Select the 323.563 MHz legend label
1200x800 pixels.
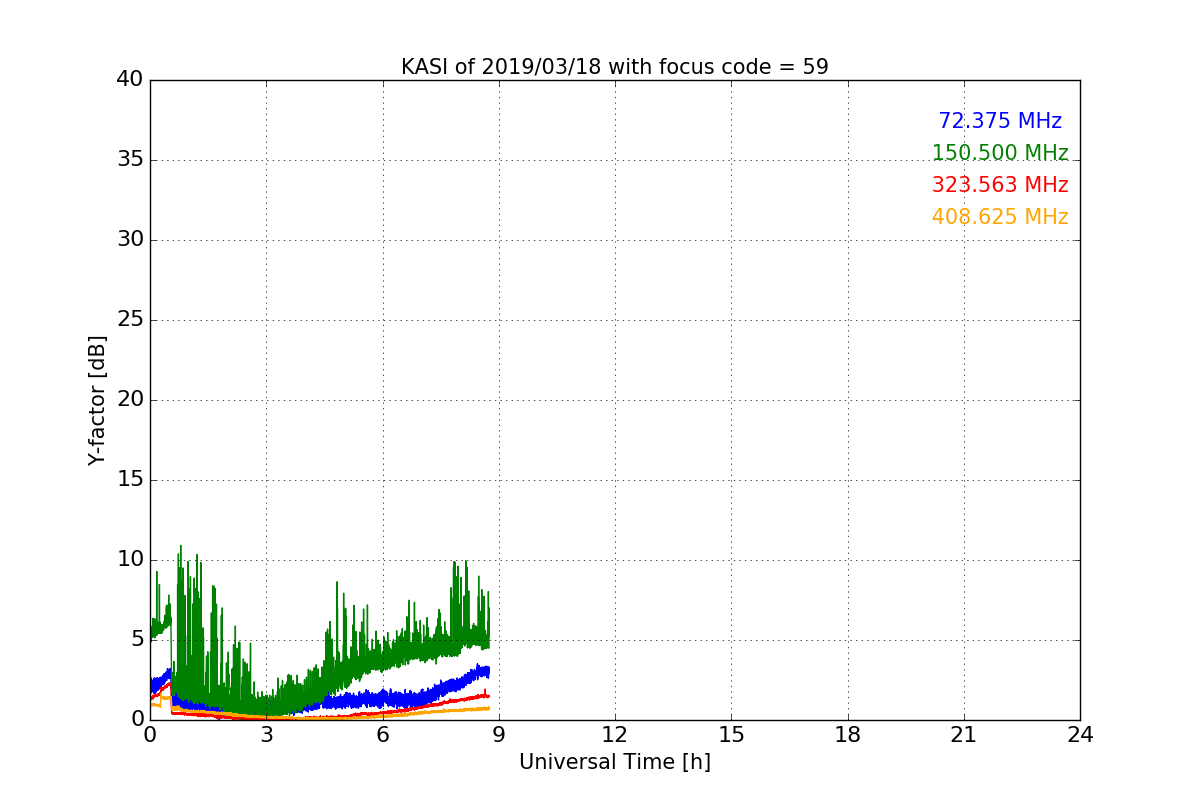(1000, 185)
